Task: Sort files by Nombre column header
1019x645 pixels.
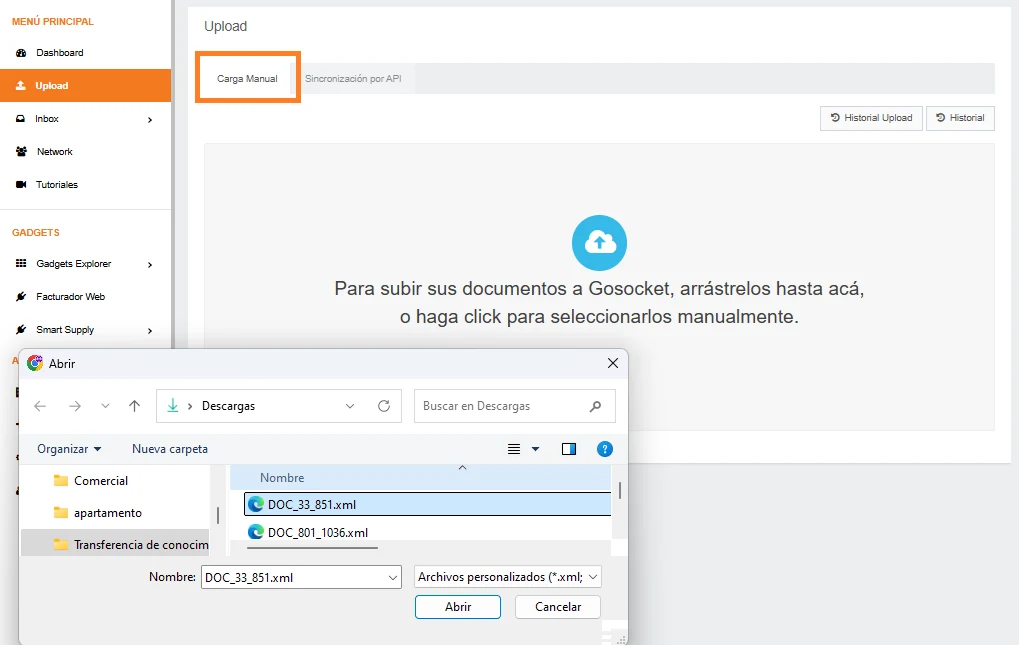Action: point(282,477)
